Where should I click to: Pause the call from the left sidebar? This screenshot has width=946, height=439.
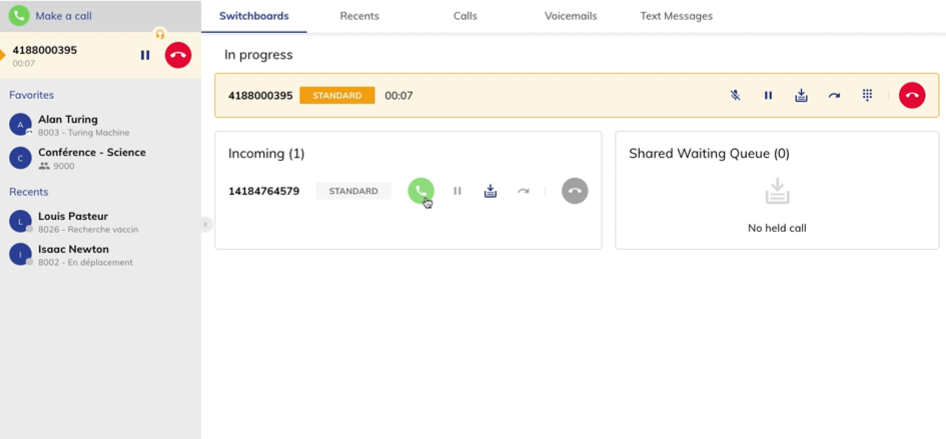pyautogui.click(x=145, y=55)
